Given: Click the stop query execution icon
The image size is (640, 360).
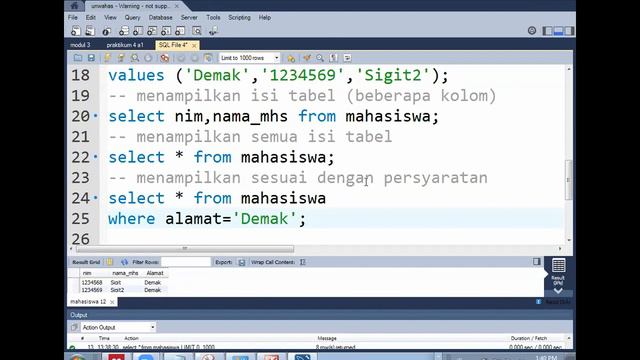Looking at the screenshot, I should pos(148,58).
